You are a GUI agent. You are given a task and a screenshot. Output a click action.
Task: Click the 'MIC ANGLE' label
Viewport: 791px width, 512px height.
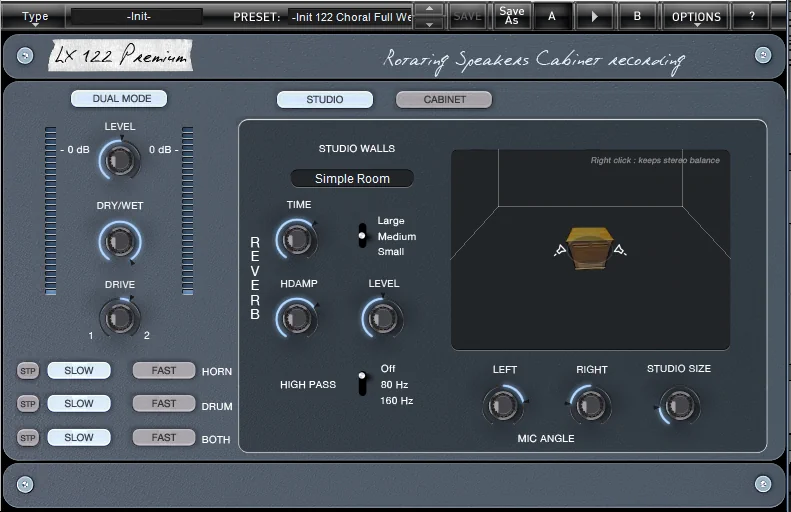click(x=546, y=438)
